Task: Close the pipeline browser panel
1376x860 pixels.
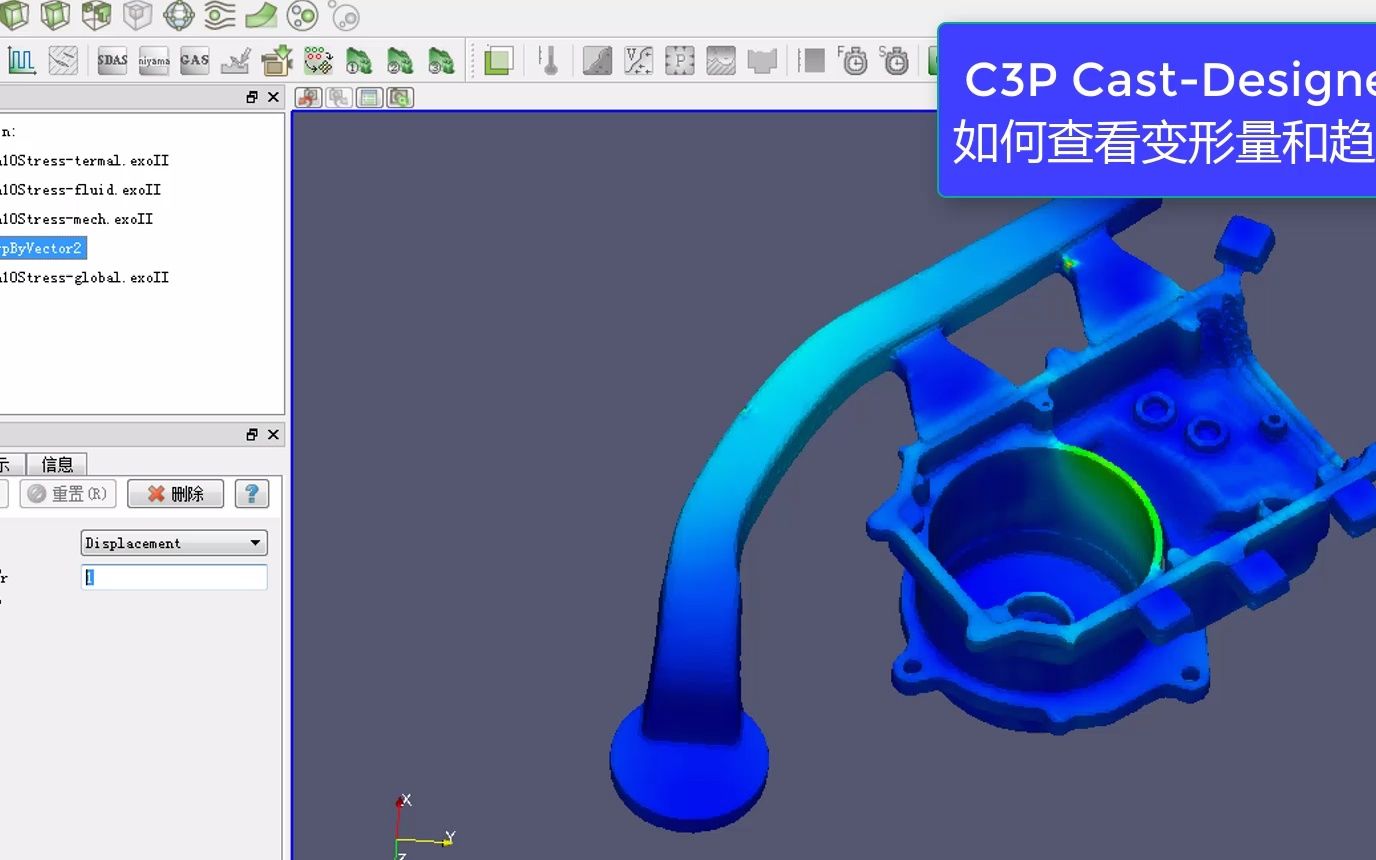Action: (x=273, y=97)
